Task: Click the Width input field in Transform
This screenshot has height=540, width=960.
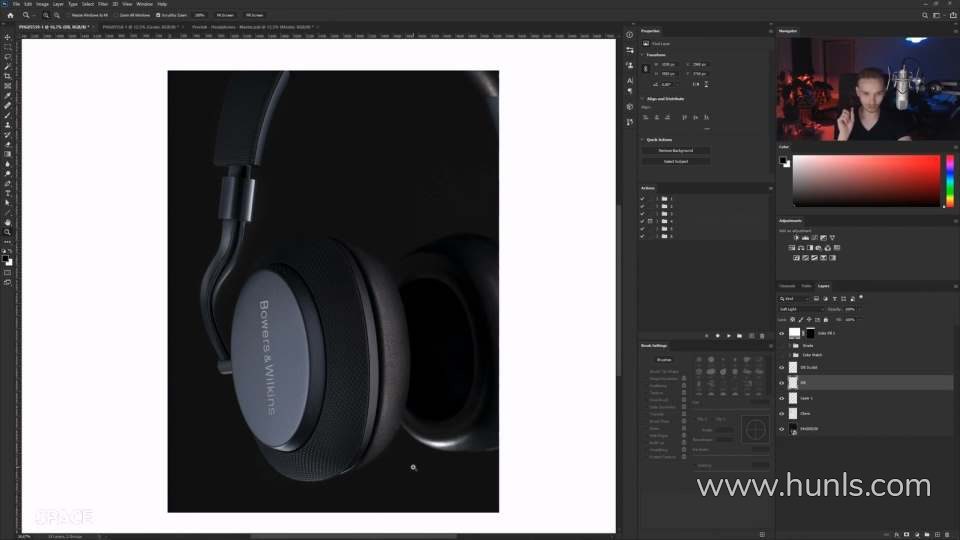Action: (x=669, y=64)
